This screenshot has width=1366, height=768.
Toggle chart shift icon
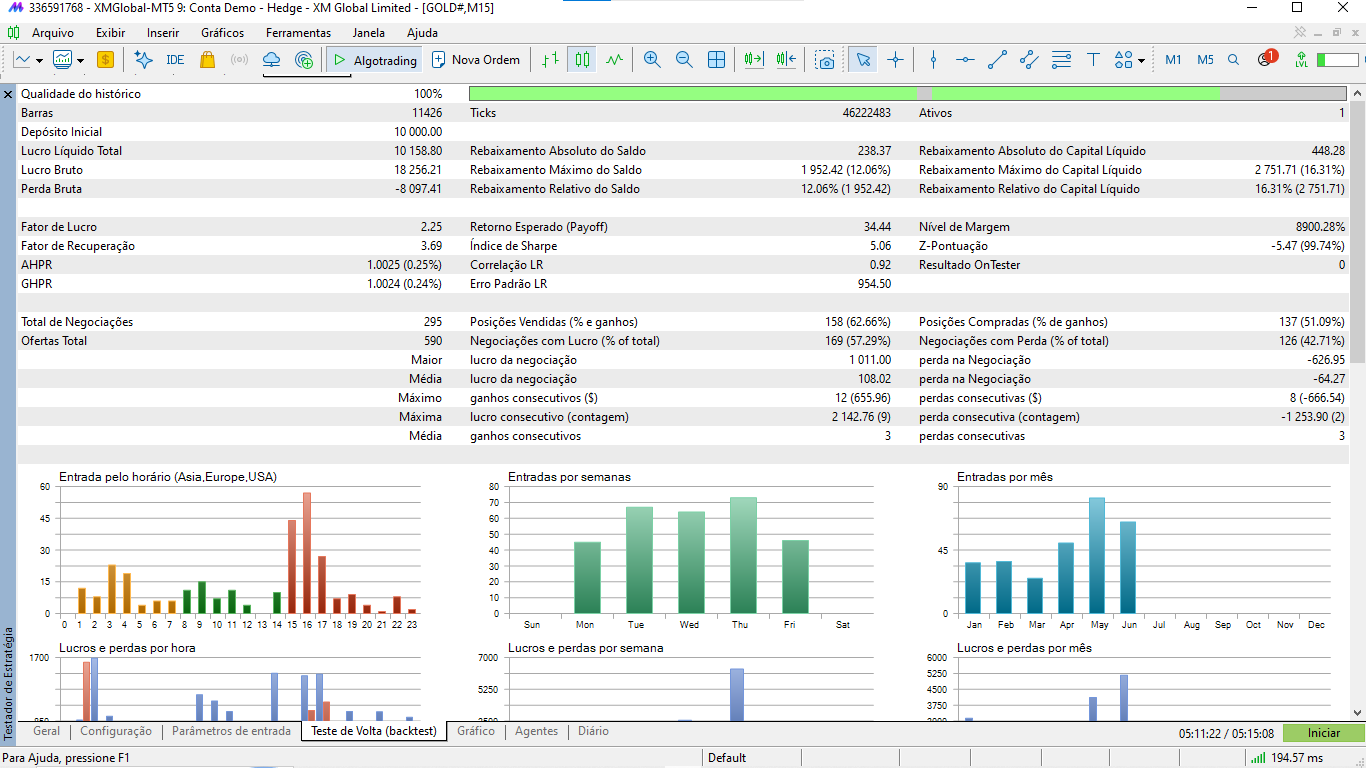pos(786,60)
